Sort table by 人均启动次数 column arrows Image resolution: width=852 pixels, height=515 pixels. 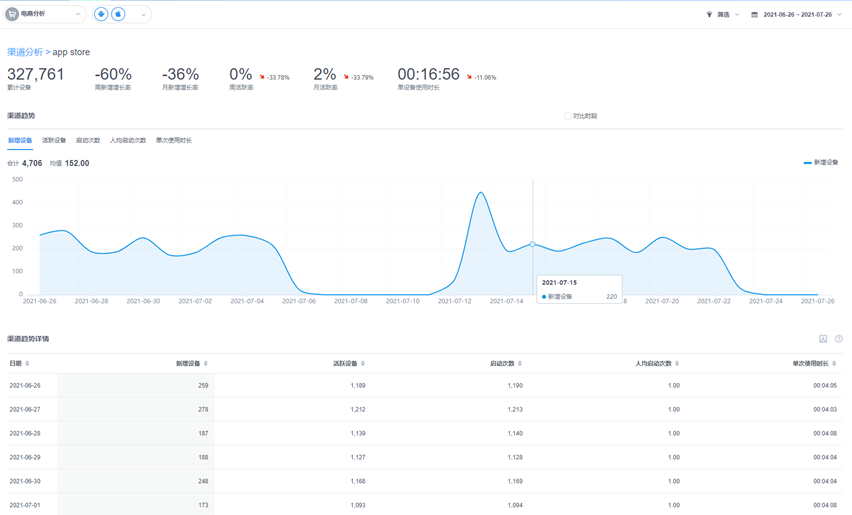click(x=677, y=363)
